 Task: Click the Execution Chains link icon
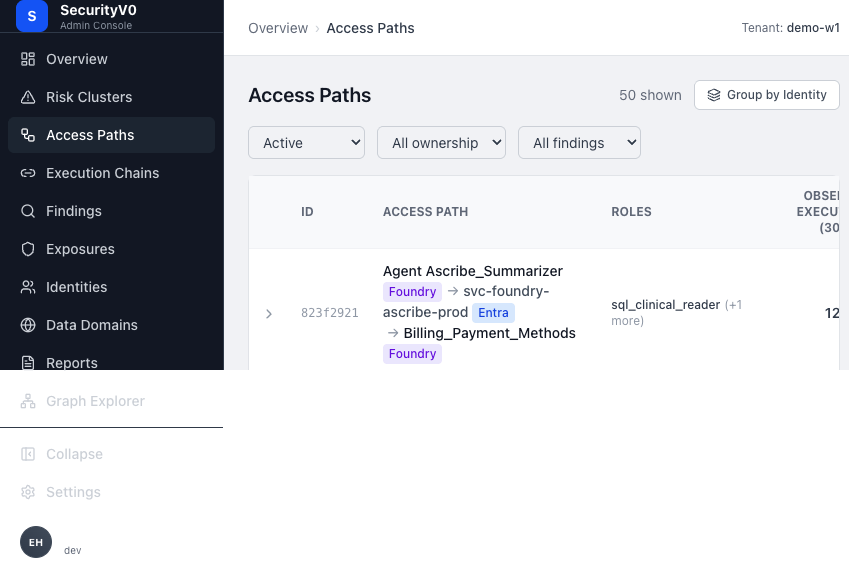[x=28, y=173]
